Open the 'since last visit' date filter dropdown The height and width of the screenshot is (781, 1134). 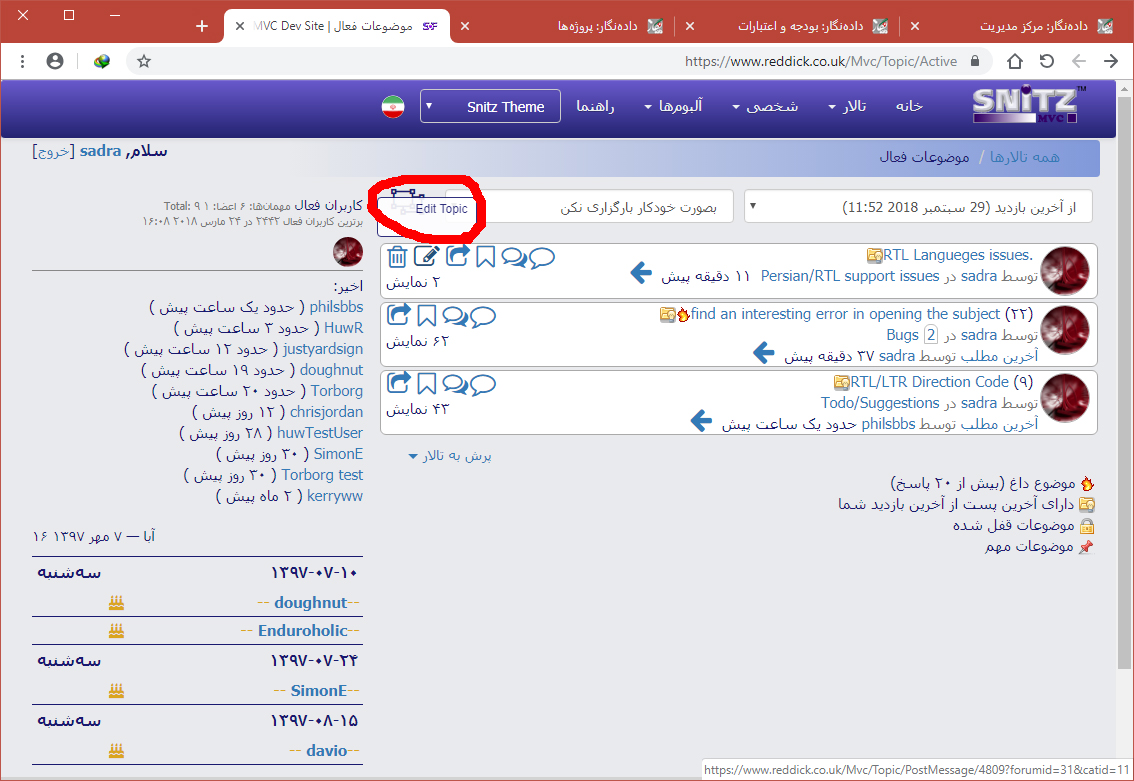click(918, 207)
